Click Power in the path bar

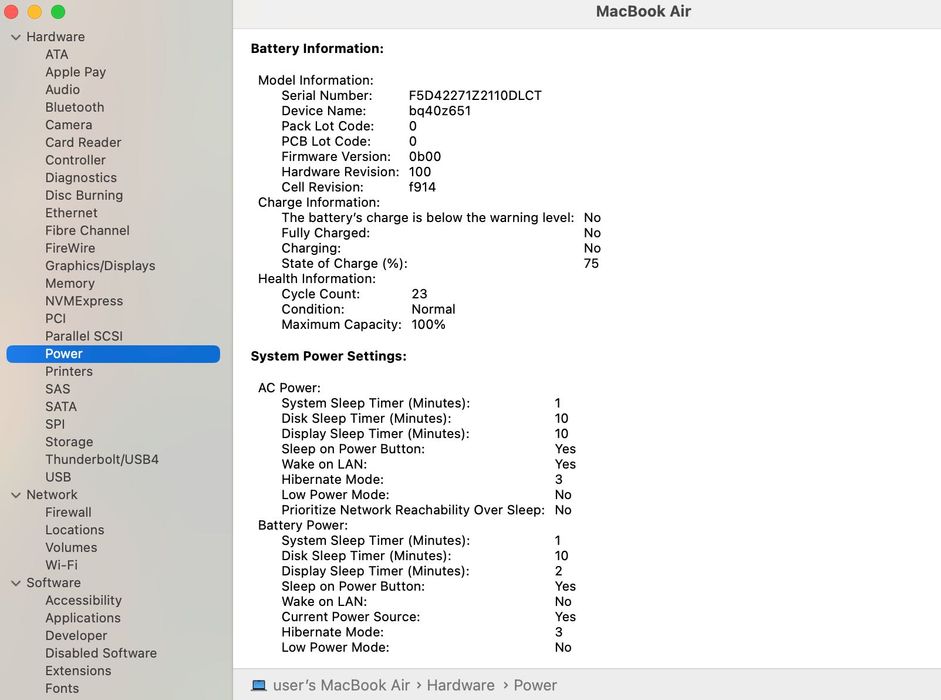click(535, 686)
